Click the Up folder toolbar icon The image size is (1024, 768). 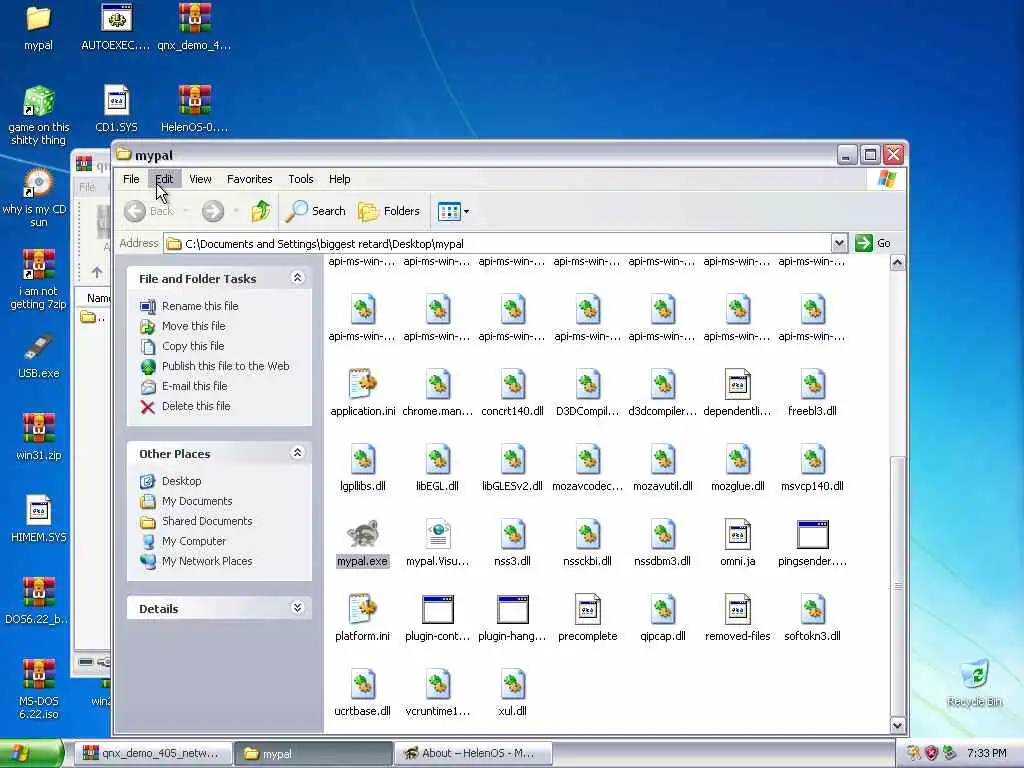[261, 211]
